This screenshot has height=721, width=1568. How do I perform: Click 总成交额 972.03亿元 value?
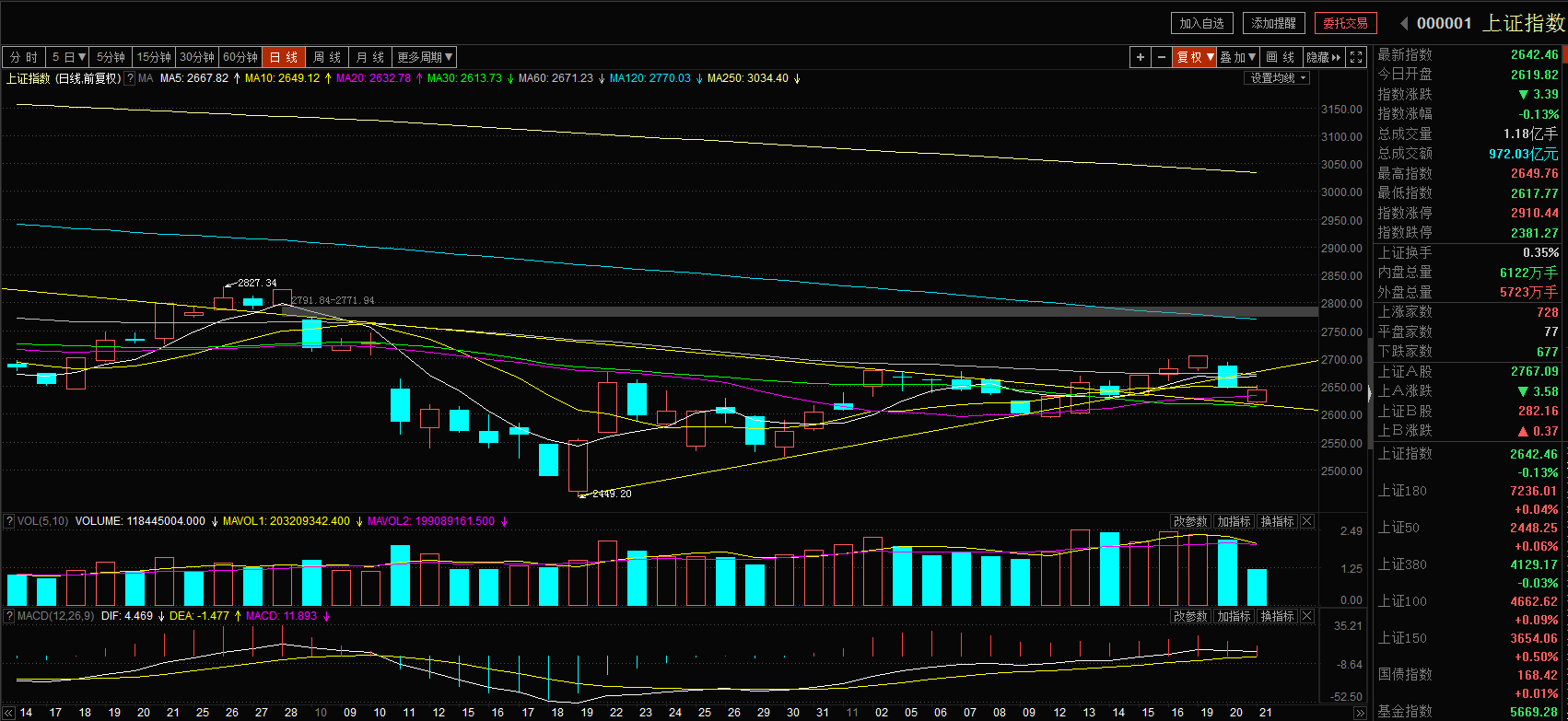1524,154
